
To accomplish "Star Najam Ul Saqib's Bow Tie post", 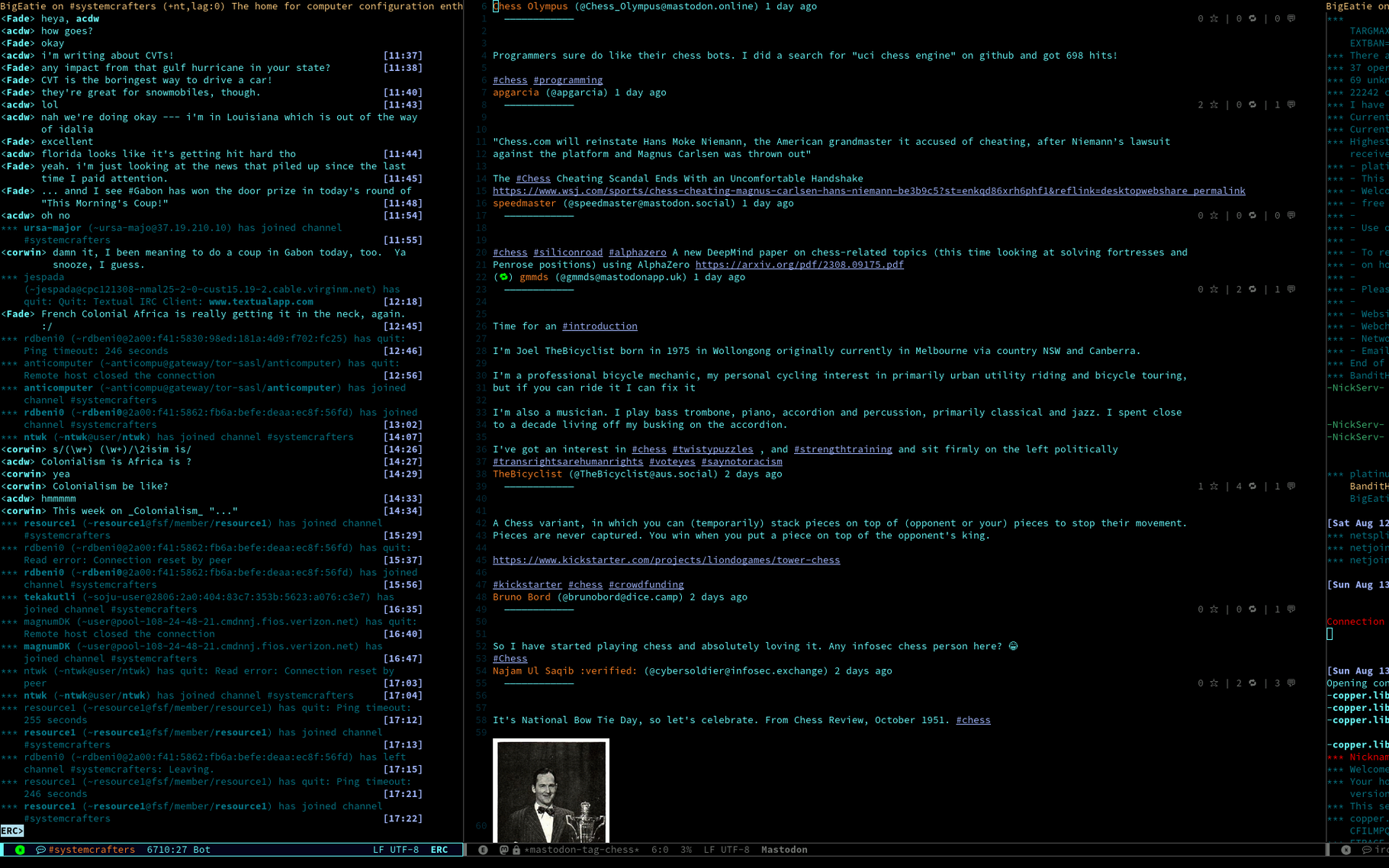I will pyautogui.click(x=1214, y=683).
